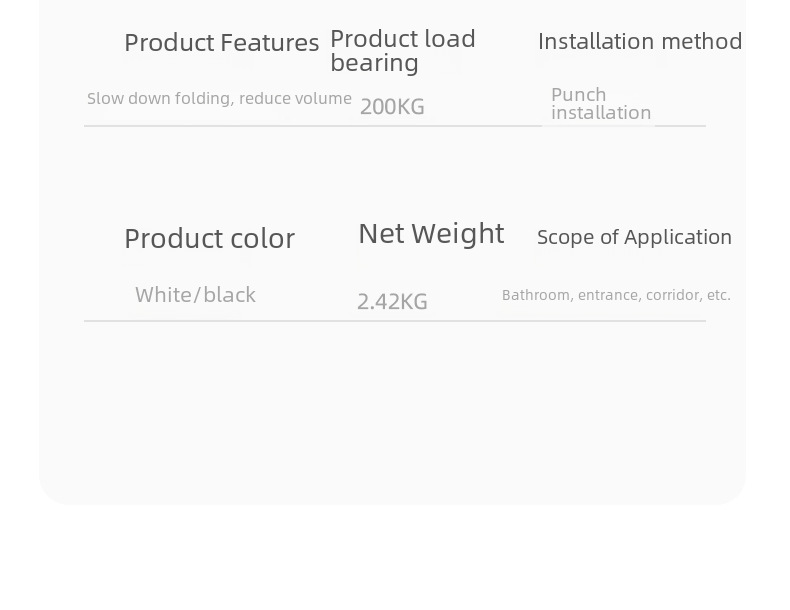Click the Net Weight heading
The height and width of the screenshot is (610, 790).
[431, 234]
